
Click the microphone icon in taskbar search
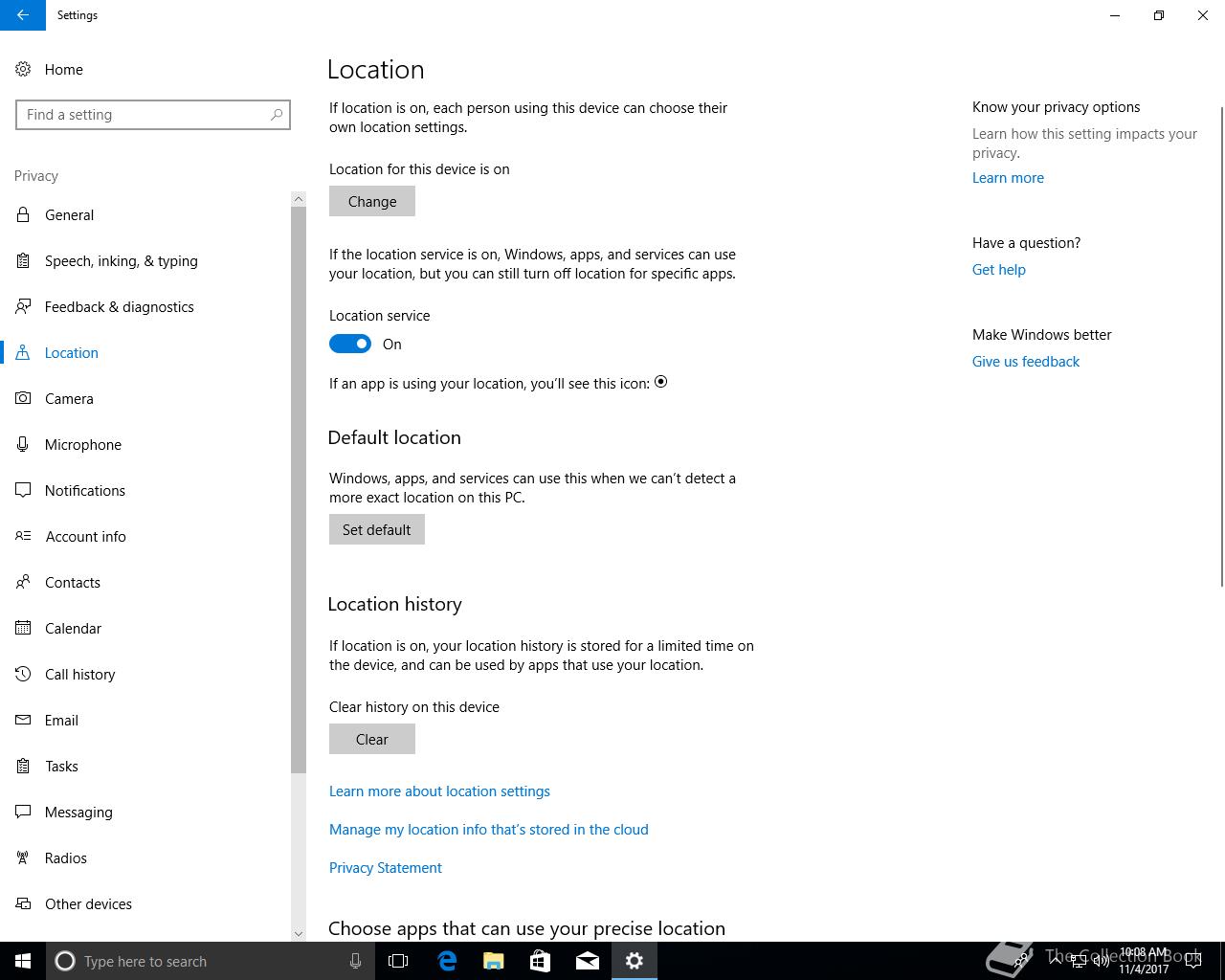355,961
